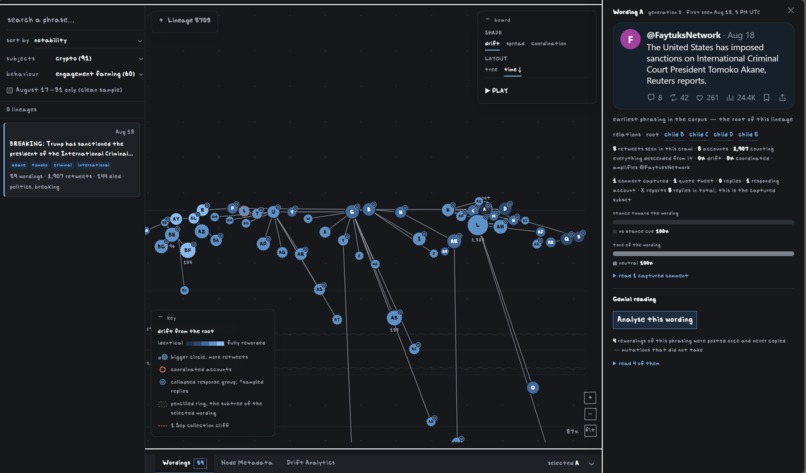Click the retweet icon on the tweet
Viewport: 806px width, 473px height.
point(673,98)
